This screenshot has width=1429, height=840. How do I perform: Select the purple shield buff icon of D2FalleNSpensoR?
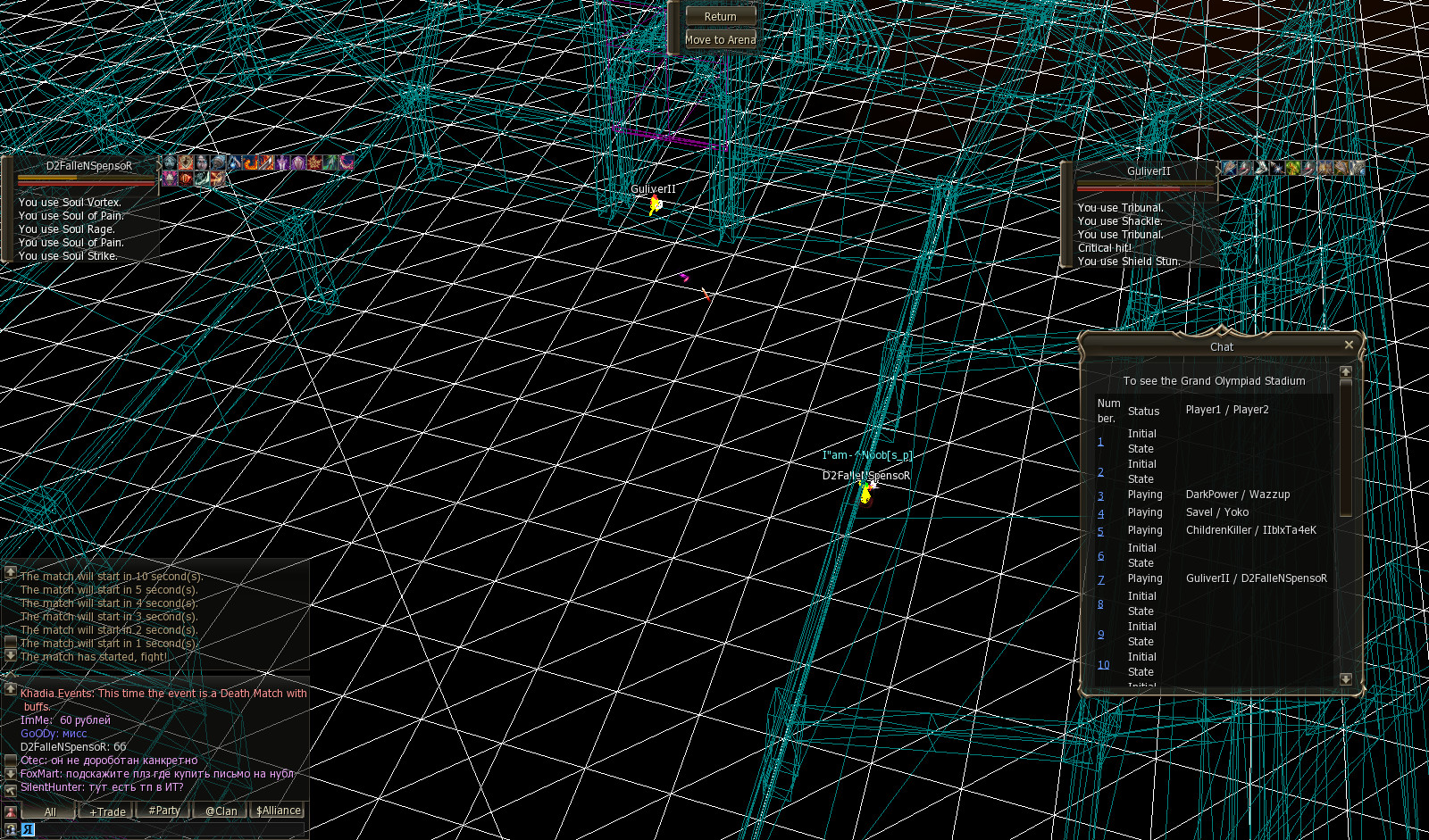298,162
